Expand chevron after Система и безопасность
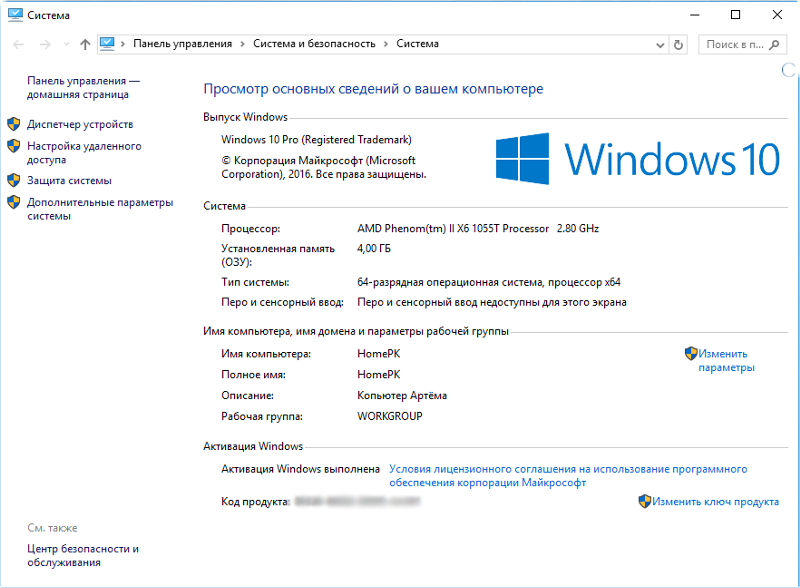 click(385, 44)
